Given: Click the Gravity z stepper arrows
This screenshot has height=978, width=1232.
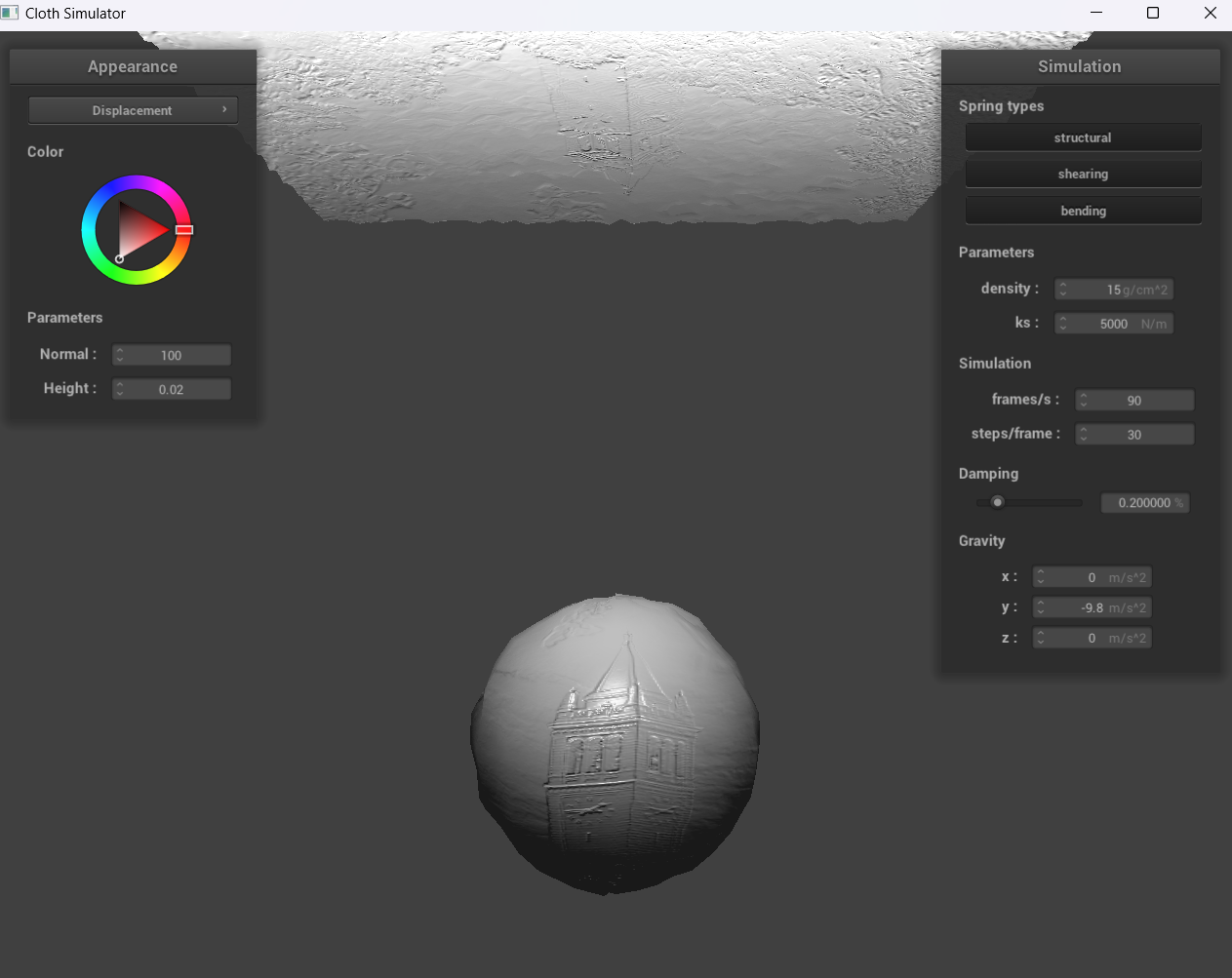Looking at the screenshot, I should point(1041,638).
